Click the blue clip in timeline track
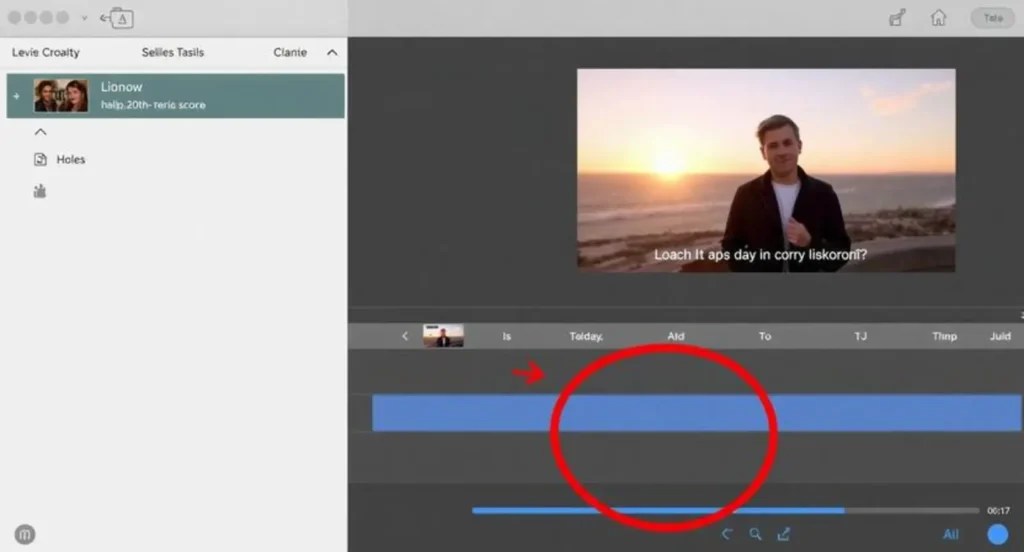The width and height of the screenshot is (1024, 552). point(696,412)
